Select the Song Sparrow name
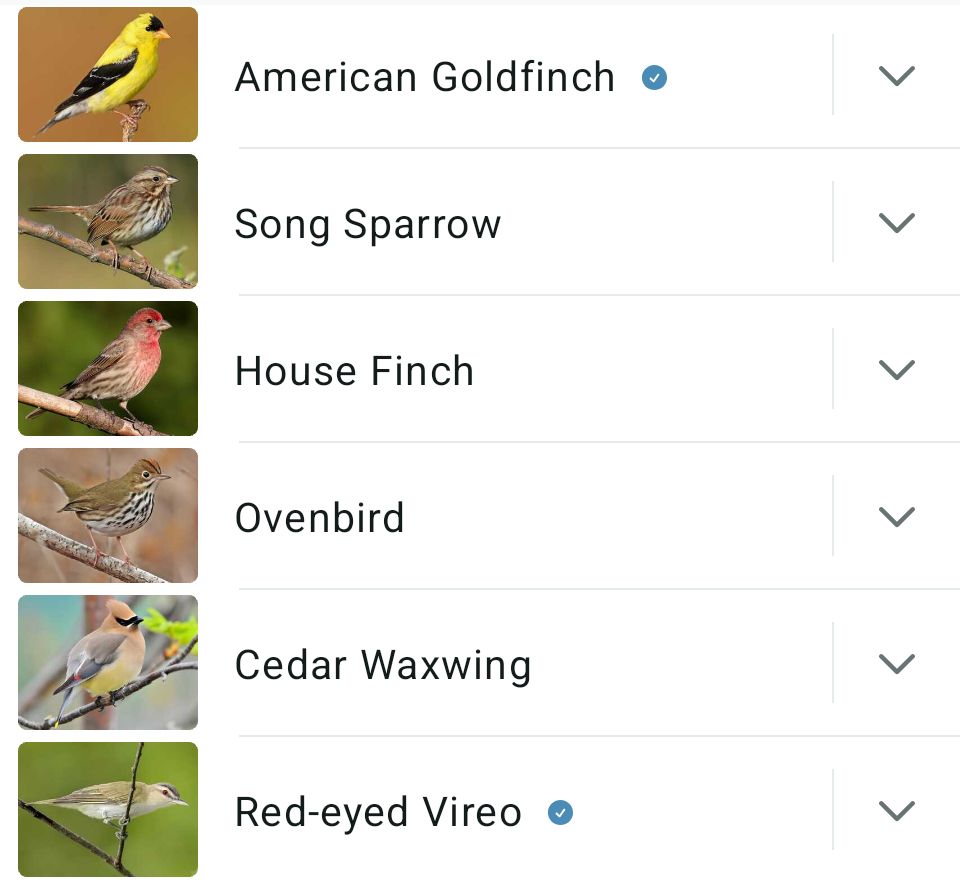 [367, 224]
